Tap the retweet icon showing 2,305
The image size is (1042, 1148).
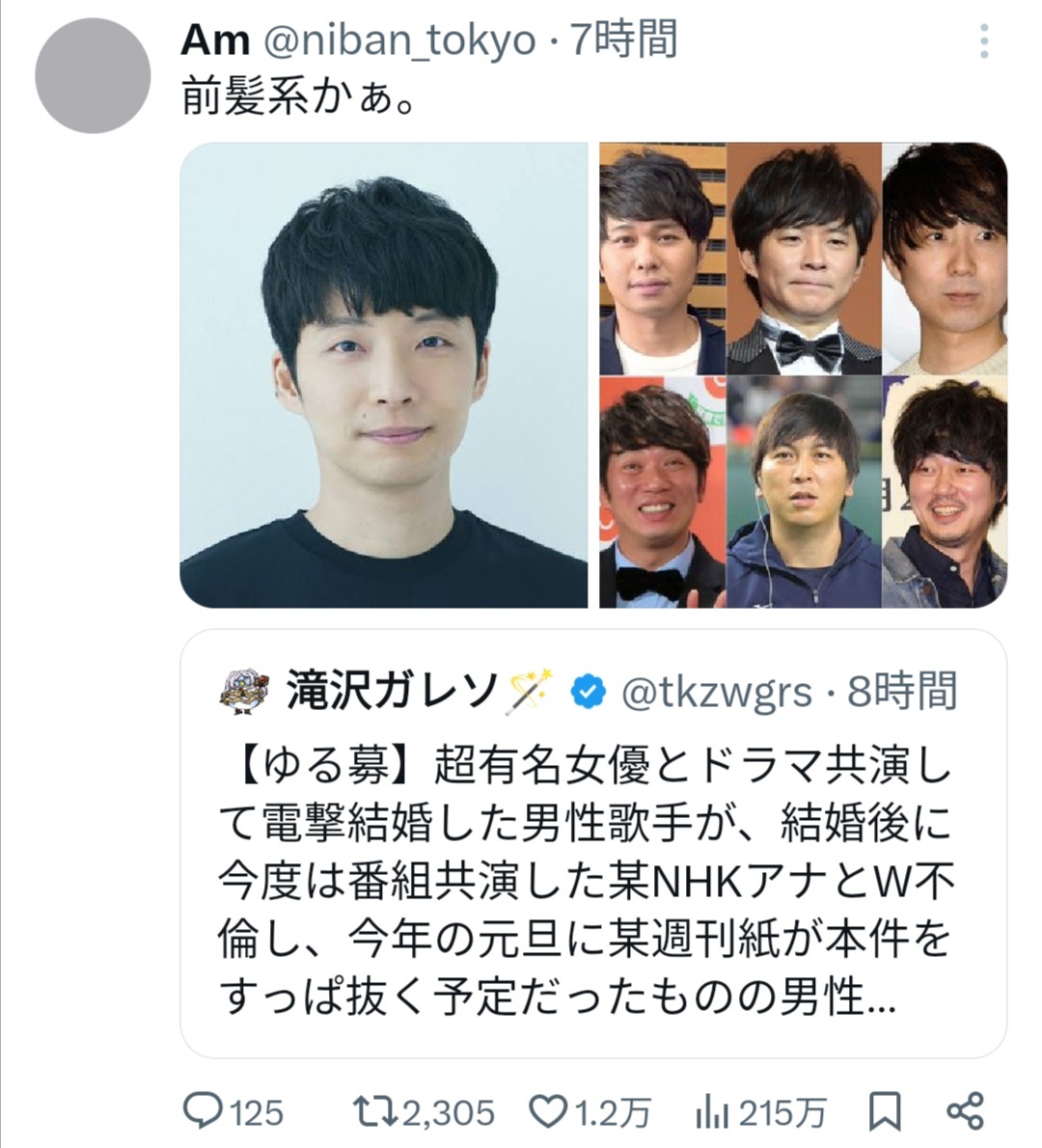pyautogui.click(x=373, y=1111)
